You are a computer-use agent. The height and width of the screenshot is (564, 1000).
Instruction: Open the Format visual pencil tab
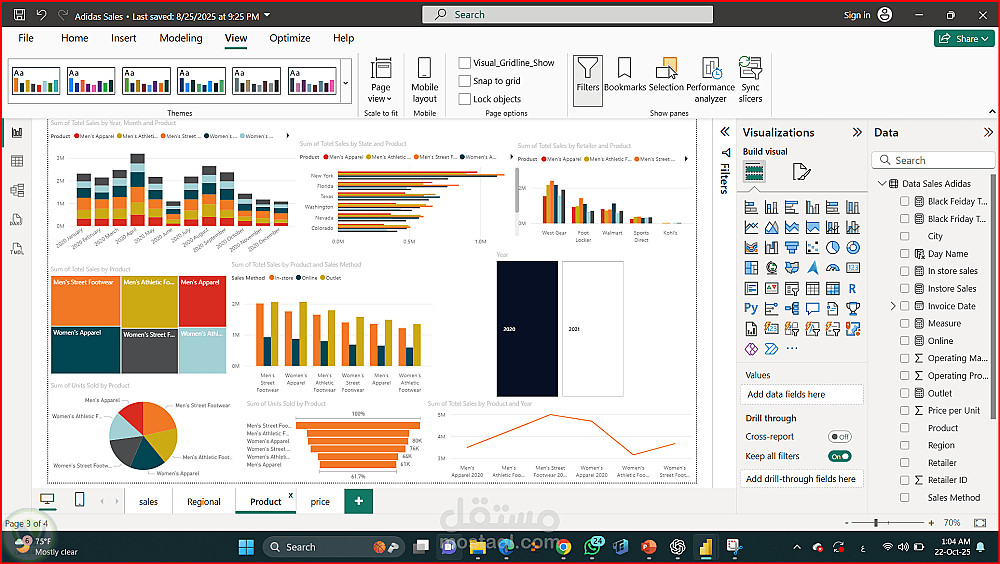coord(800,172)
